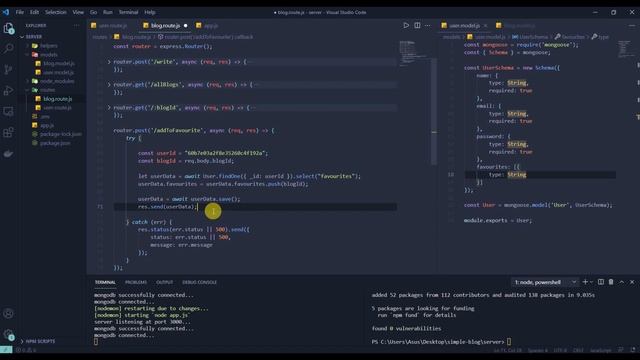Viewport: 640px width, 360px height.
Task: Unfold the router.get('/:blogId') block
Action: (109, 107)
